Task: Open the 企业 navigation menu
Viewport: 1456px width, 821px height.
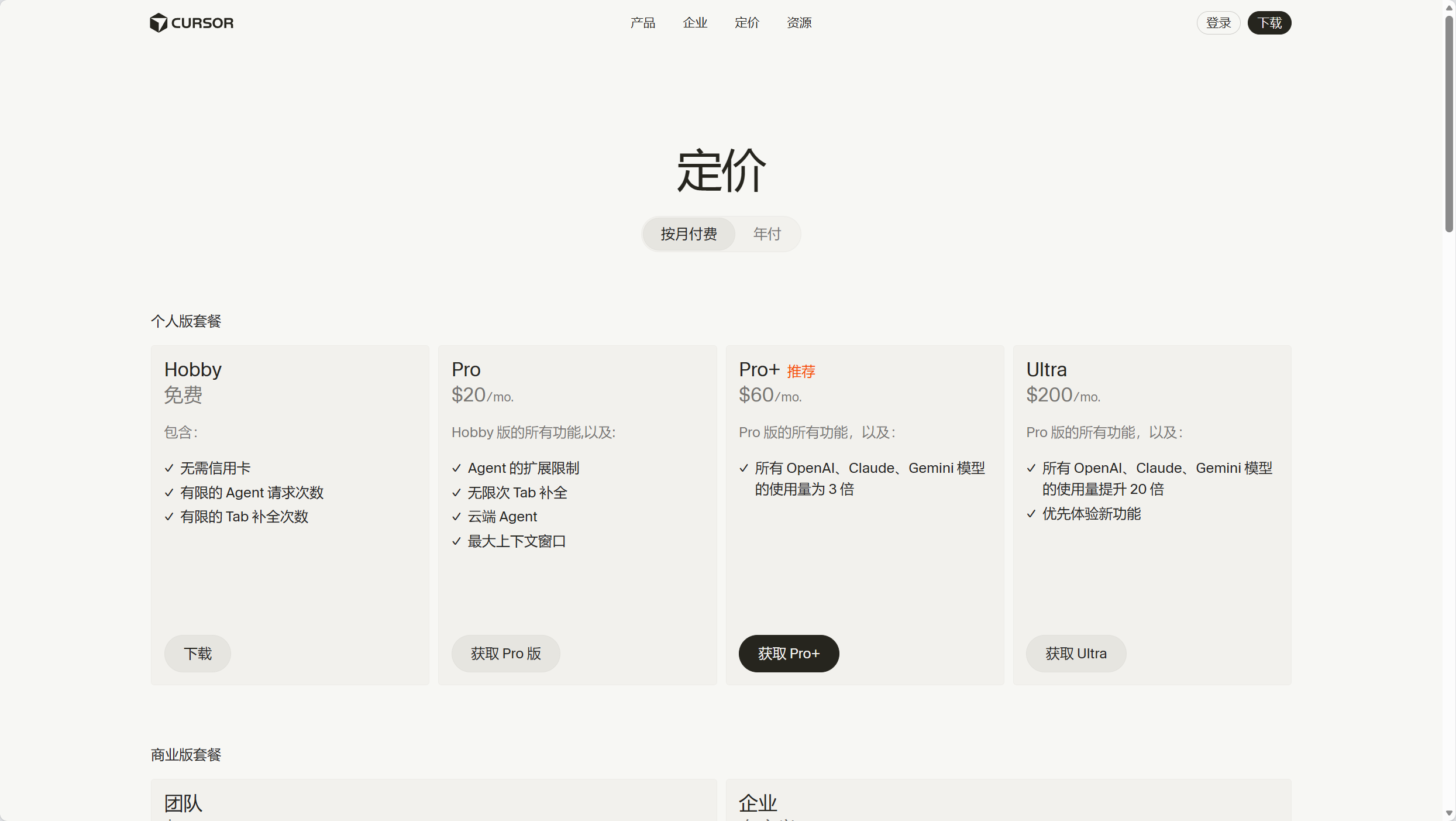Action: tap(695, 23)
